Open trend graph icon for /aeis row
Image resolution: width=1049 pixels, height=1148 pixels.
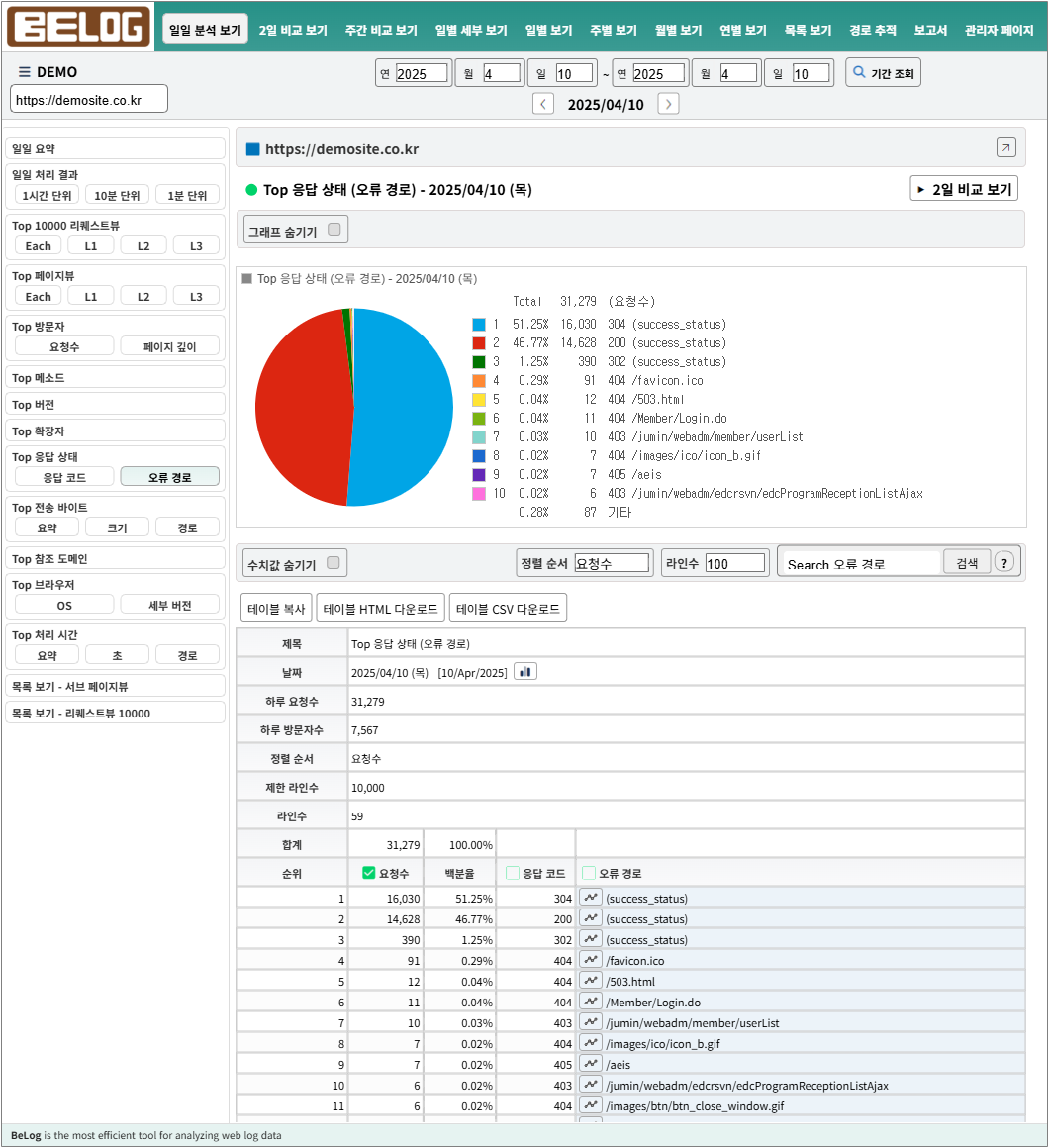coord(591,1064)
